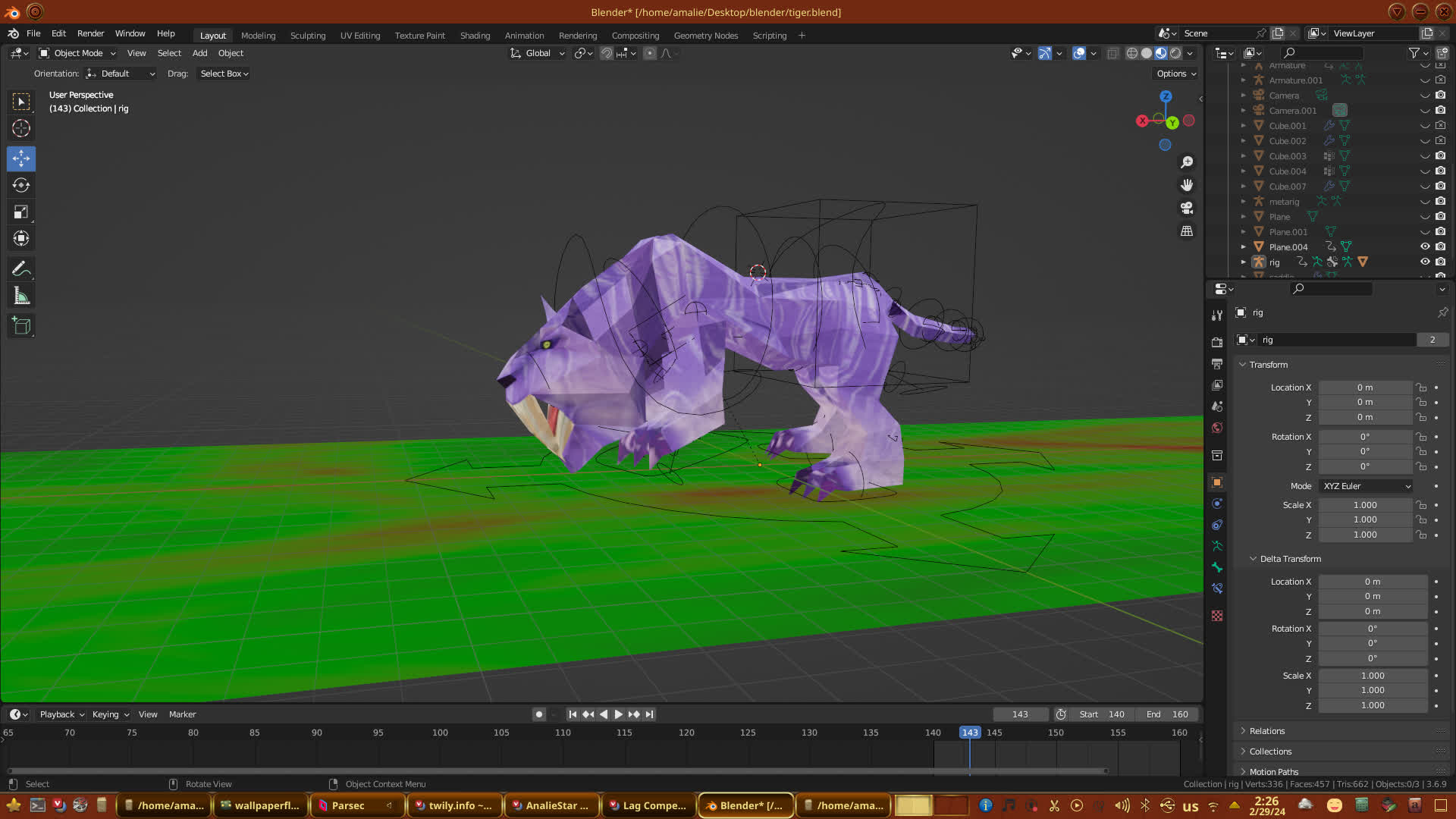Screen dimensions: 1456x819
Task: Activate the Annotate pencil tool
Action: pos(21,269)
